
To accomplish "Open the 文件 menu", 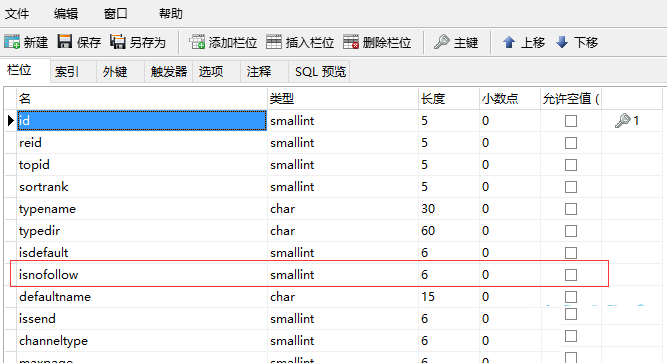I will (x=17, y=14).
